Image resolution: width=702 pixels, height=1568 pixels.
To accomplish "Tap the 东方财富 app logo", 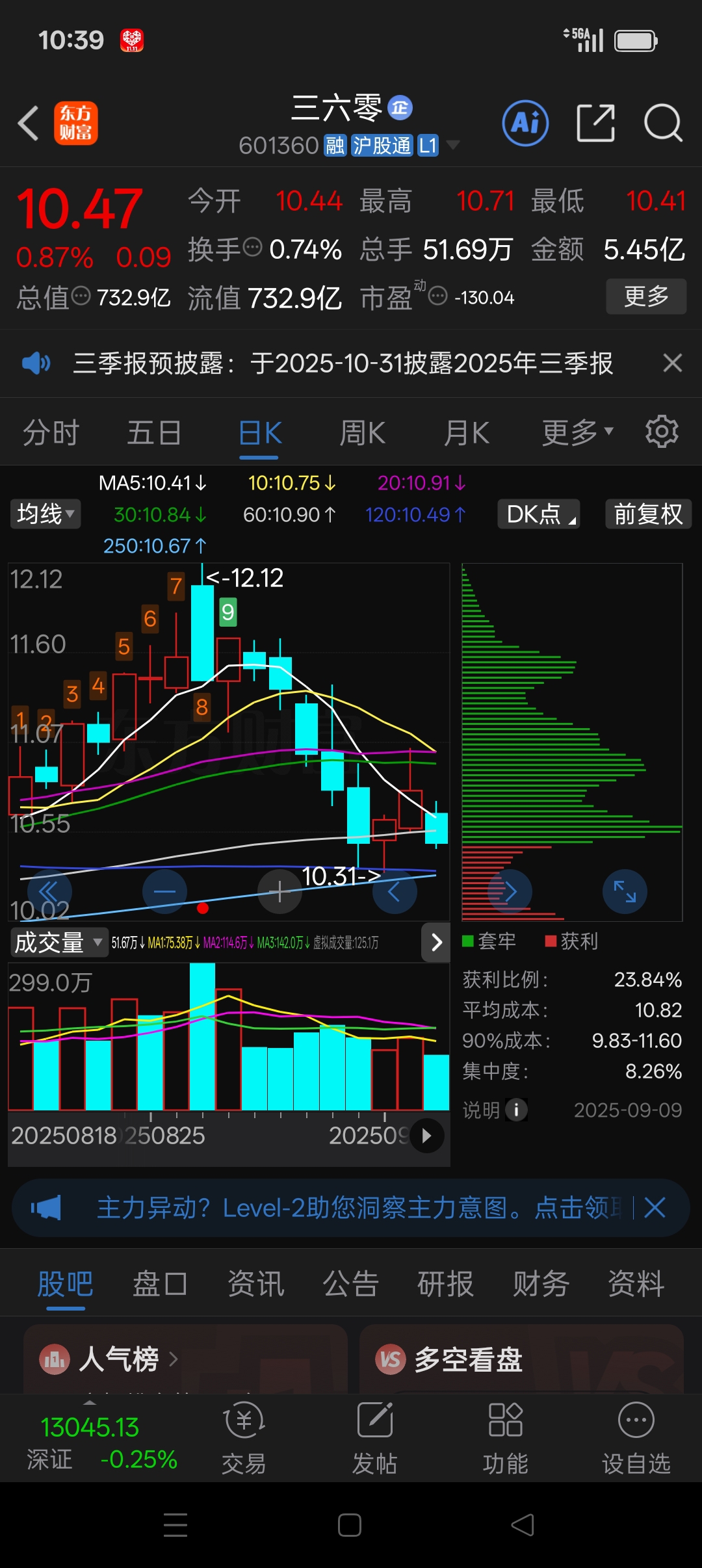I will [76, 123].
